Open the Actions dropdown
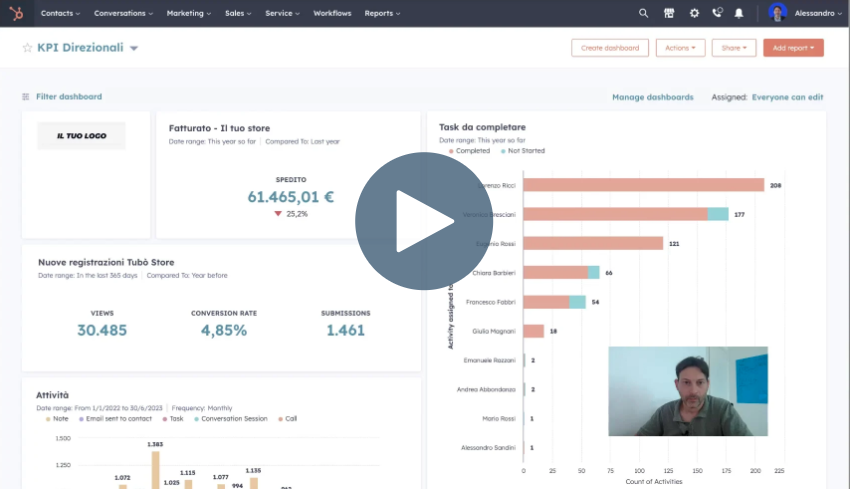 [x=680, y=48]
